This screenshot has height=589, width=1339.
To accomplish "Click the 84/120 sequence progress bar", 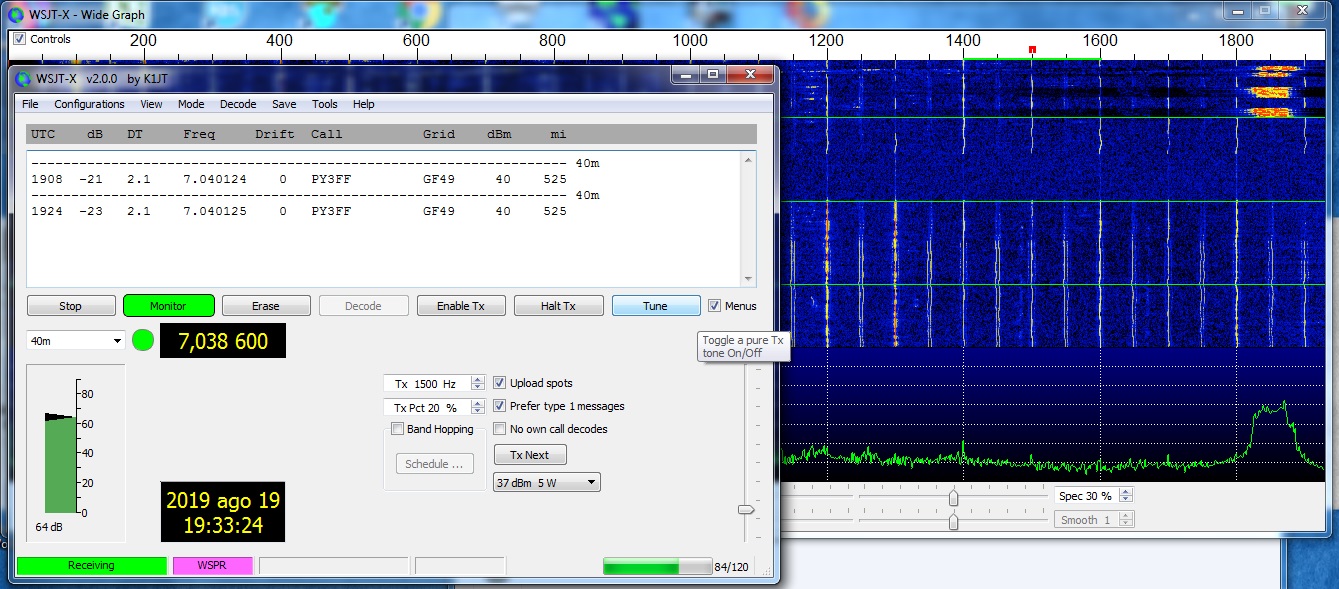I will [x=658, y=566].
